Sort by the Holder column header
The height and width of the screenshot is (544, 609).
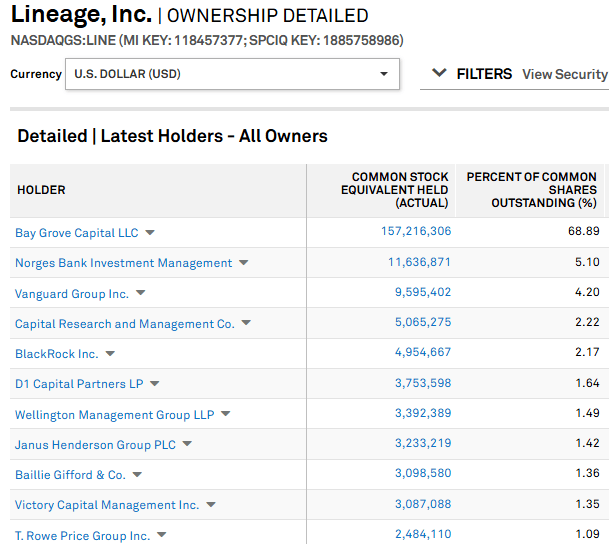tap(42, 190)
